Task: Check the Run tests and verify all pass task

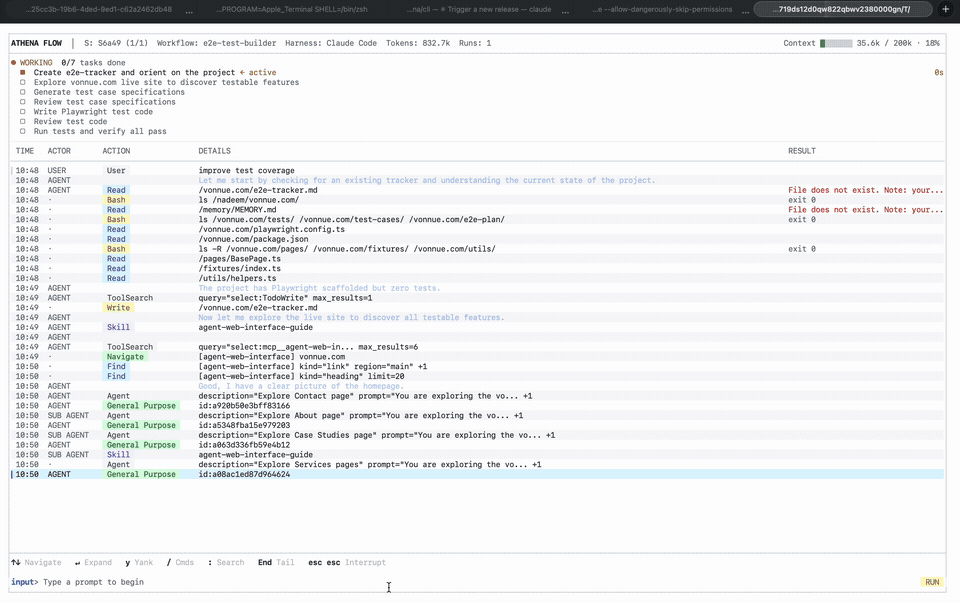Action: (x=20, y=131)
